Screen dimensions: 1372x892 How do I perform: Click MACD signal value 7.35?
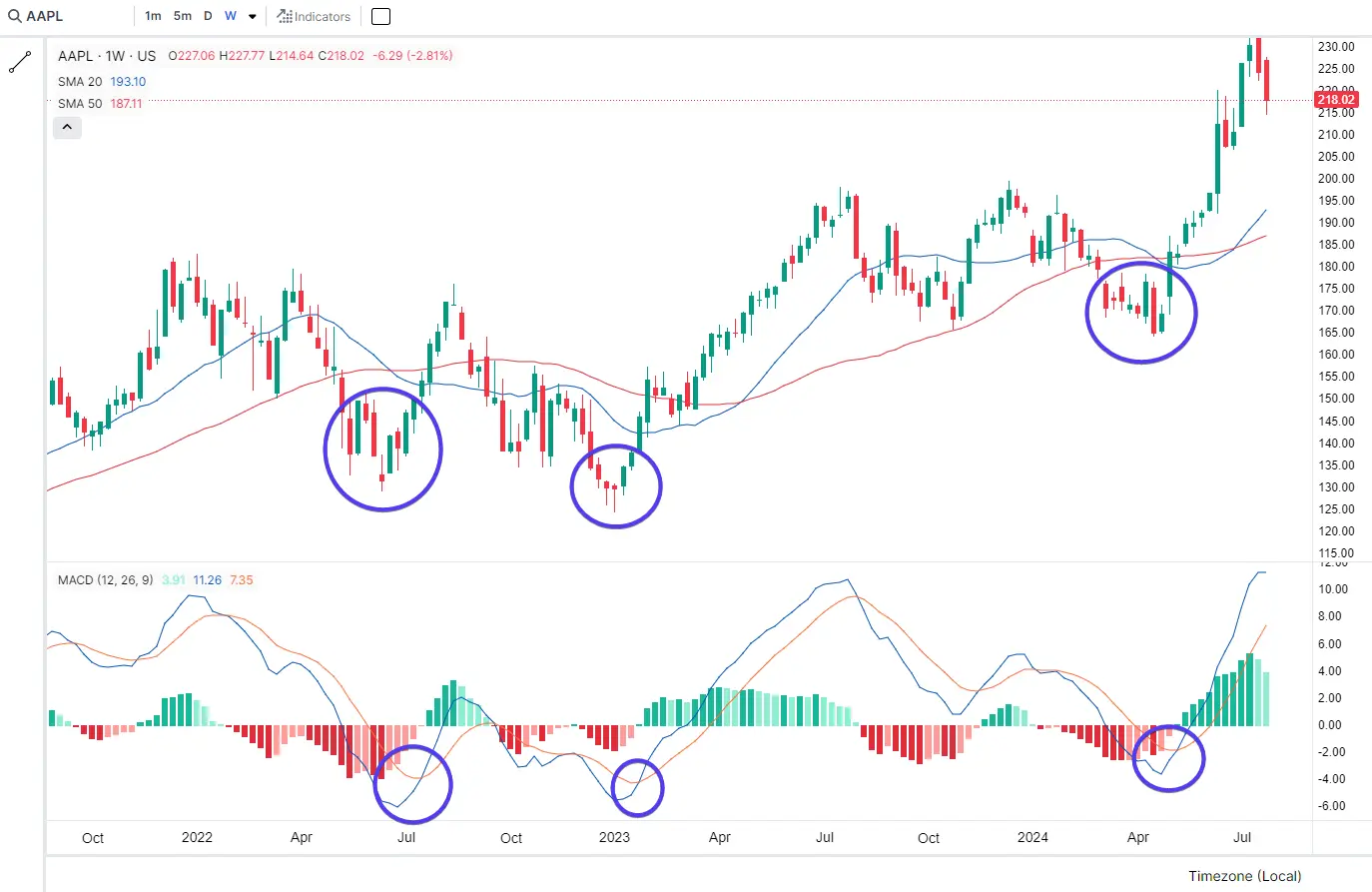pyautogui.click(x=242, y=579)
